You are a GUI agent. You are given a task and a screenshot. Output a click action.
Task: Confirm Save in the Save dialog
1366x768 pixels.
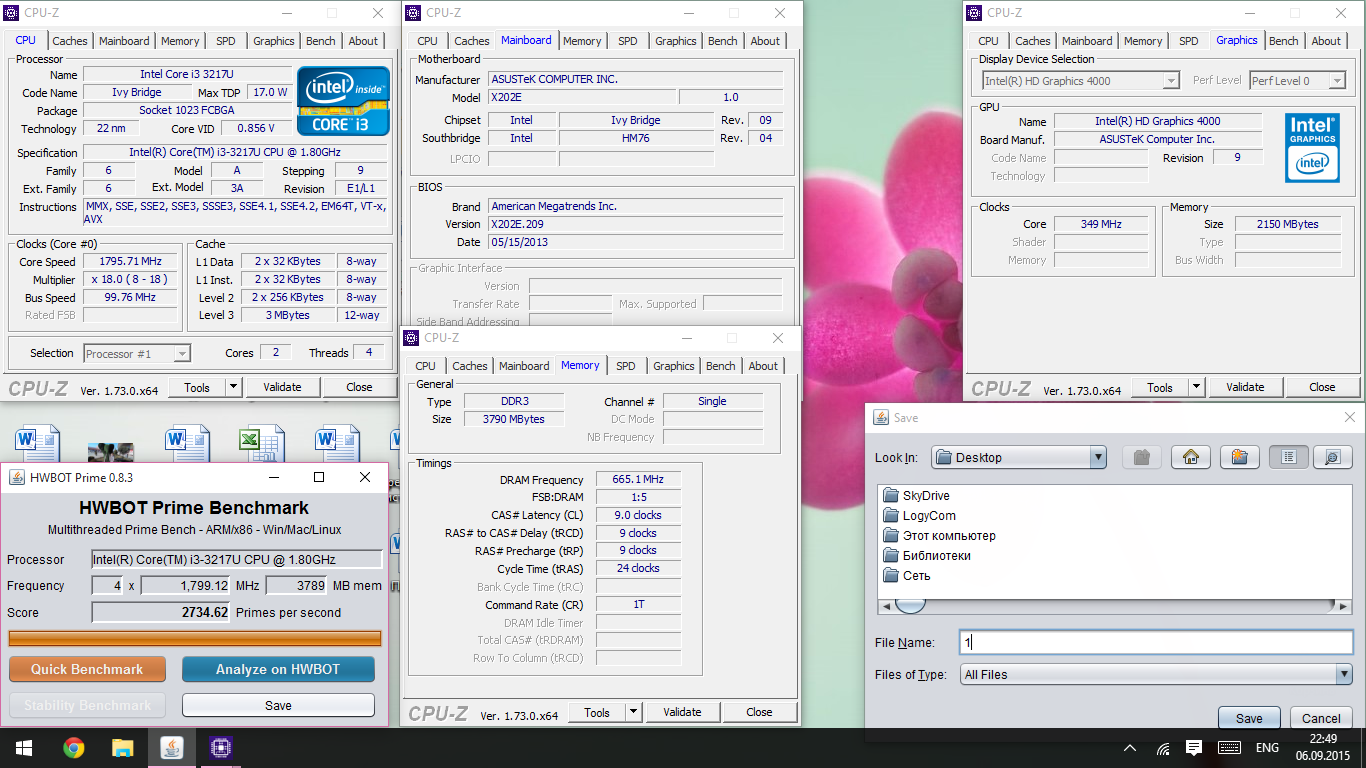(1249, 718)
